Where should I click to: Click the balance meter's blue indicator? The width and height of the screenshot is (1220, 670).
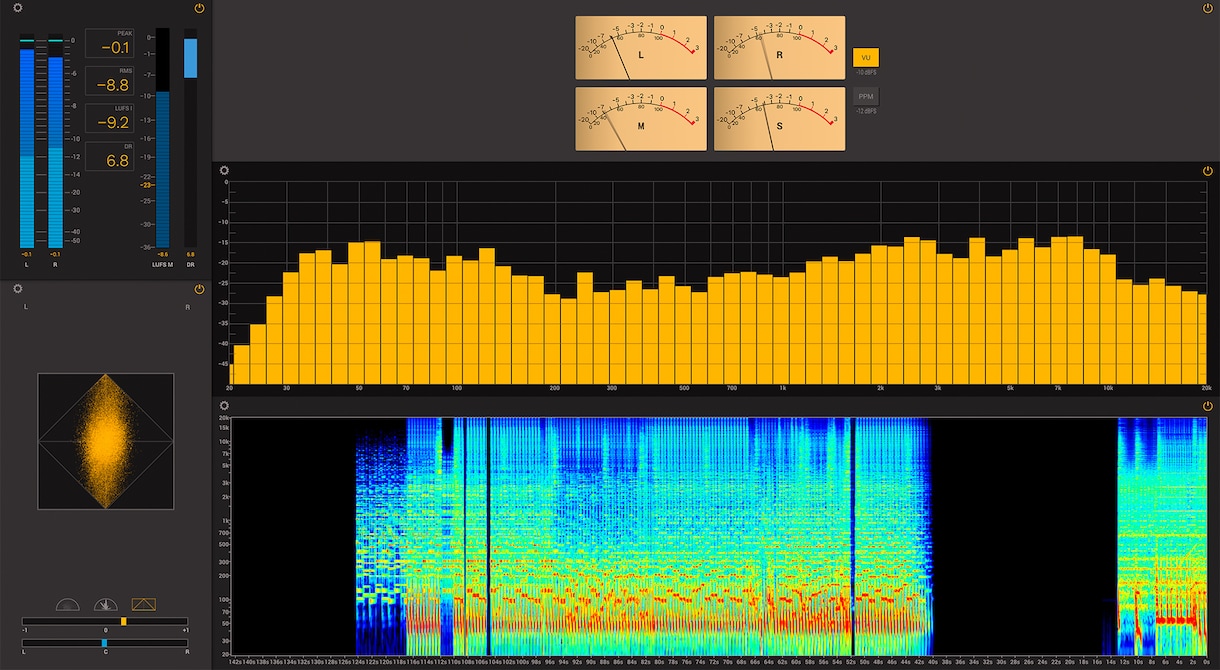(104, 643)
